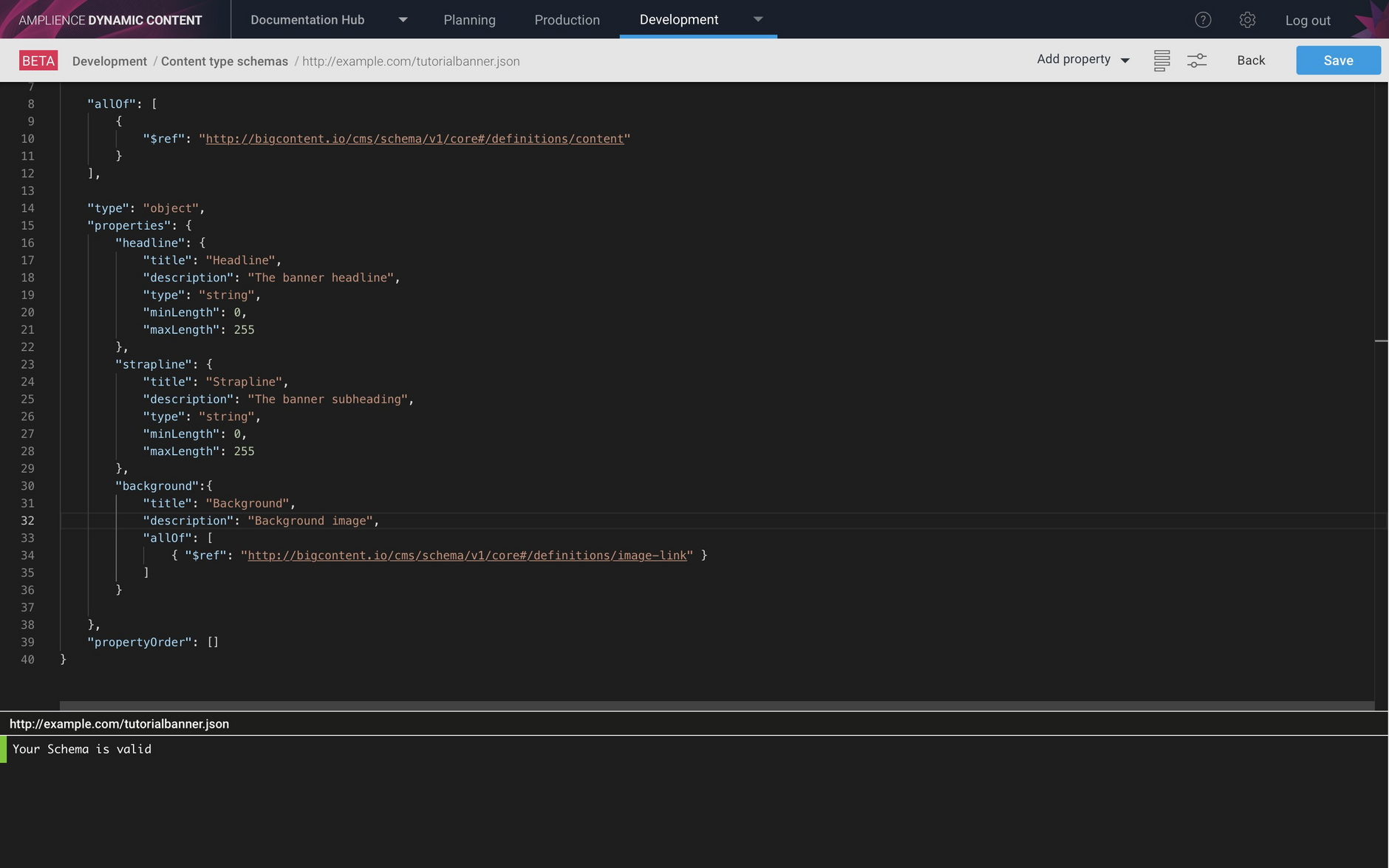The width and height of the screenshot is (1389, 868).
Task: Select the form view icon
Action: (x=1161, y=60)
